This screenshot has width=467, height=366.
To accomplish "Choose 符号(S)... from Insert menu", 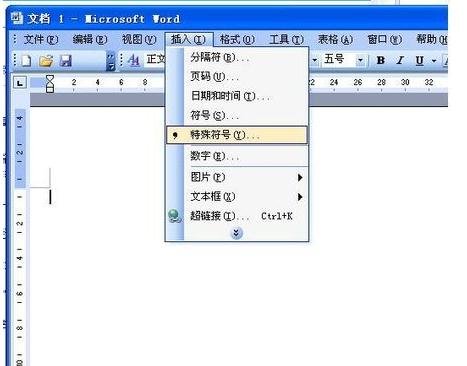I will click(x=237, y=115).
